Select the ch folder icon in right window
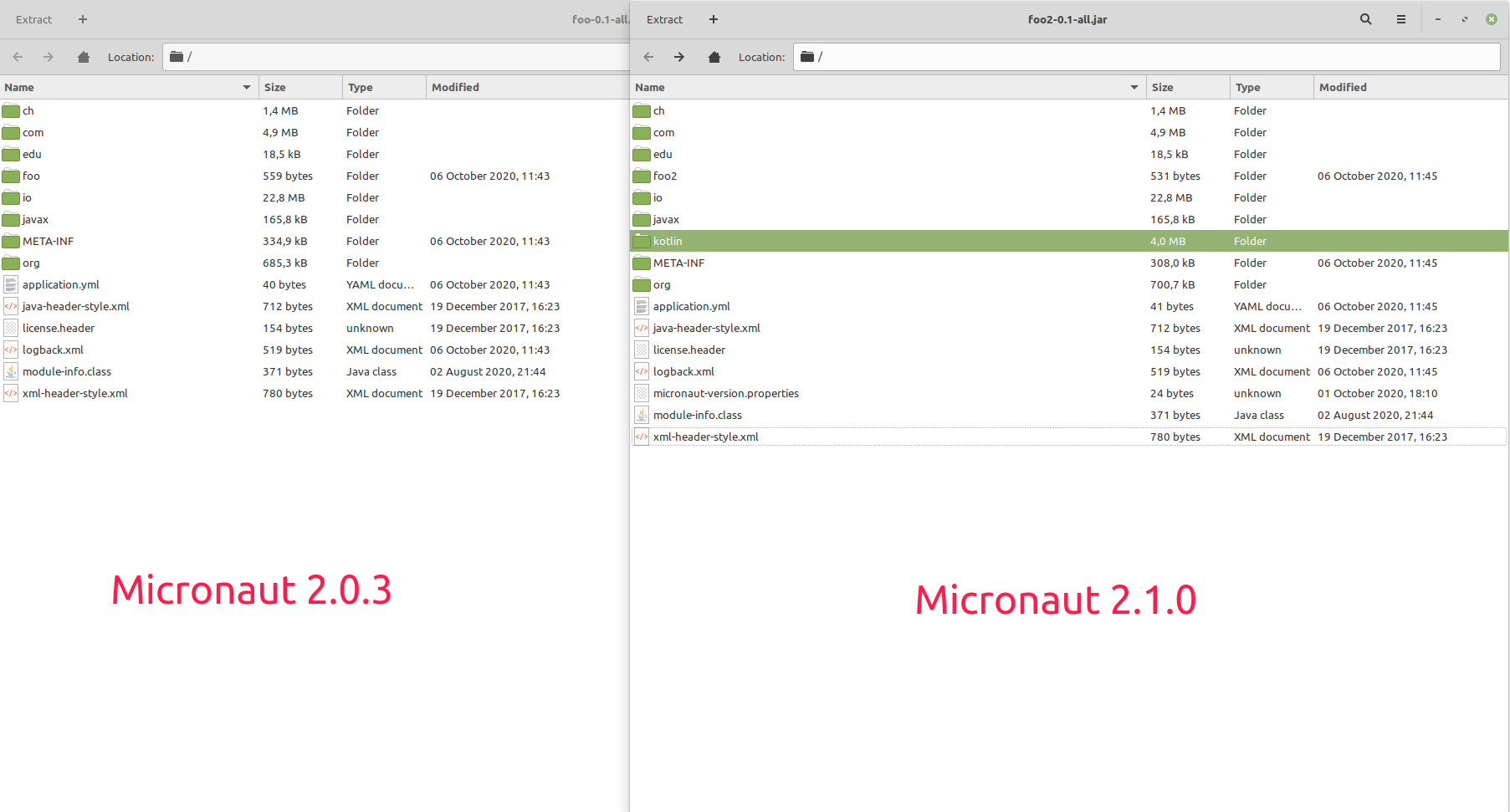Image resolution: width=1510 pixels, height=812 pixels. [642, 110]
